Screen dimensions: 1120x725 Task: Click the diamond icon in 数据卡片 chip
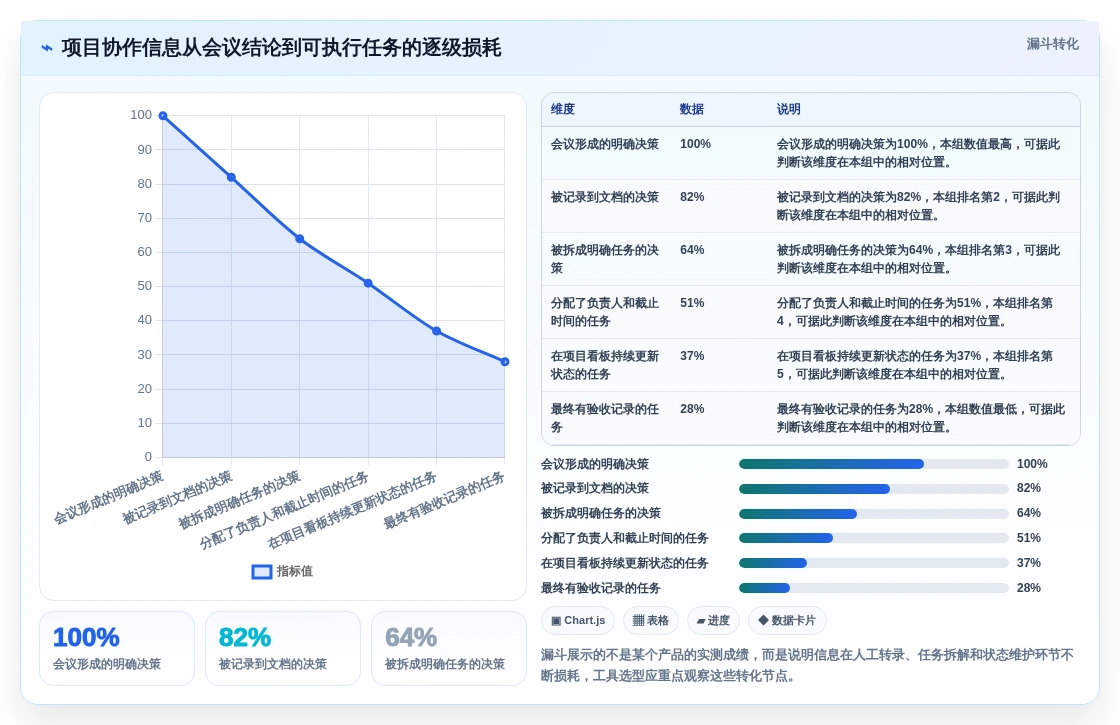pos(763,620)
